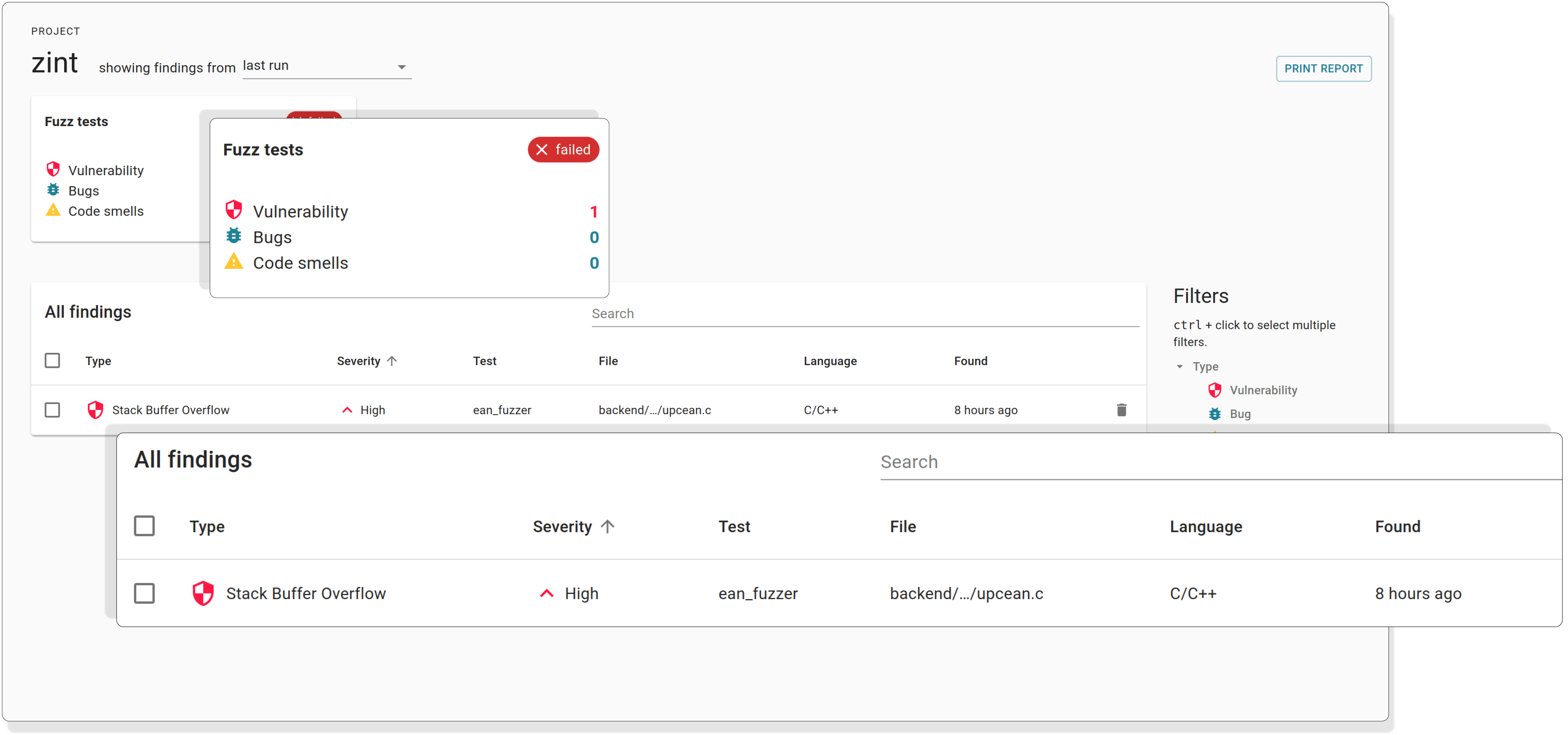Image resolution: width=1568 pixels, height=735 pixels.
Task: Sort by the Severity header, small table
Action: pyautogui.click(x=359, y=361)
